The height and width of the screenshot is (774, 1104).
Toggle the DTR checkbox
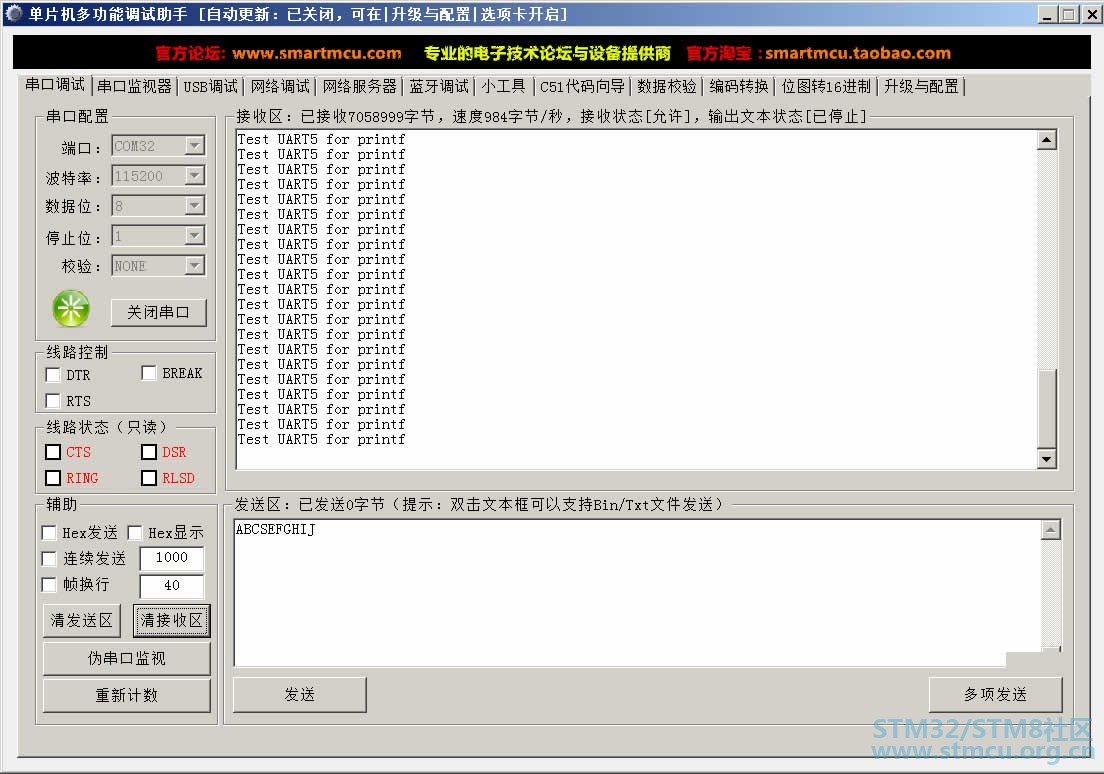point(53,375)
